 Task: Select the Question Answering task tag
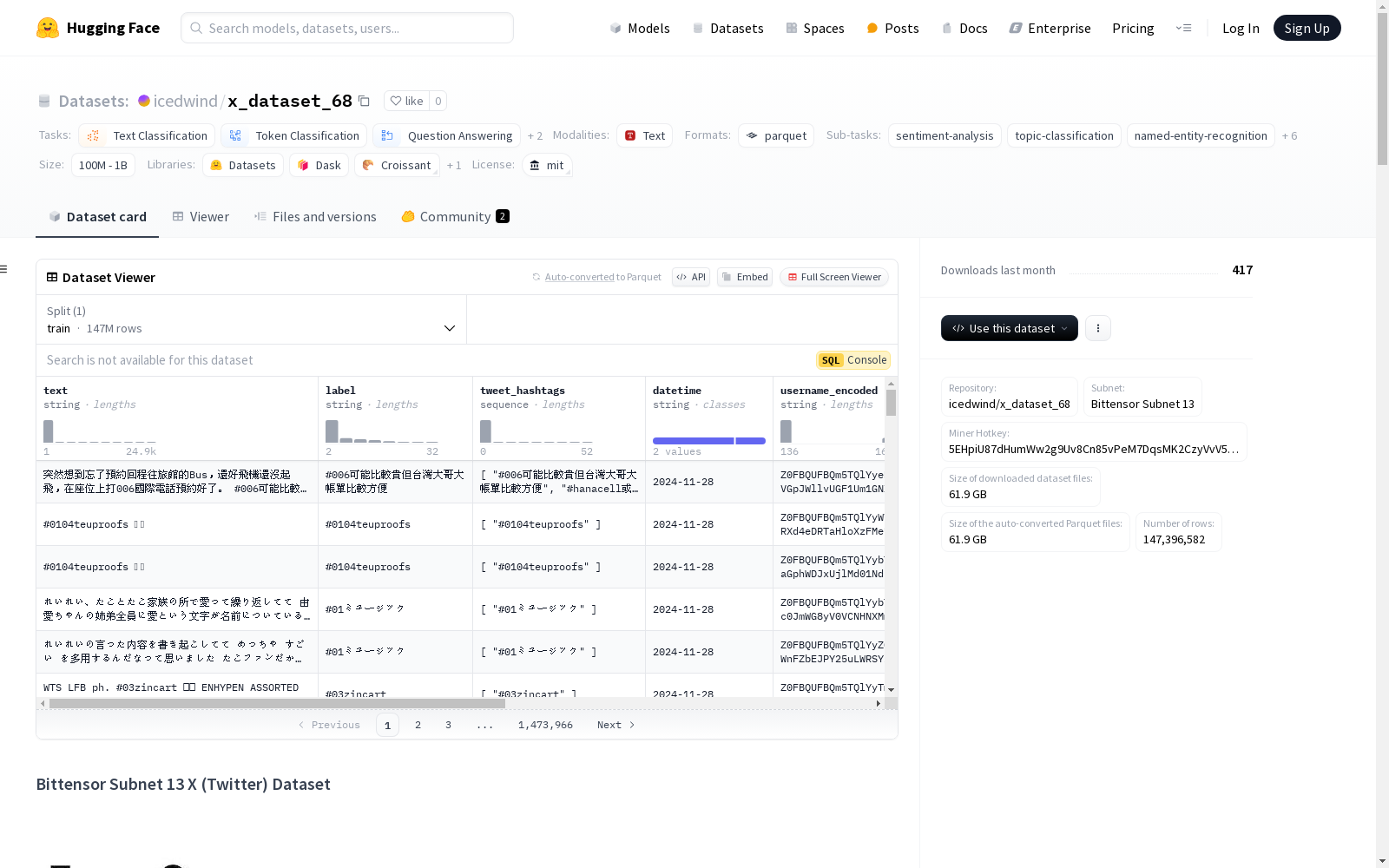[x=447, y=135]
